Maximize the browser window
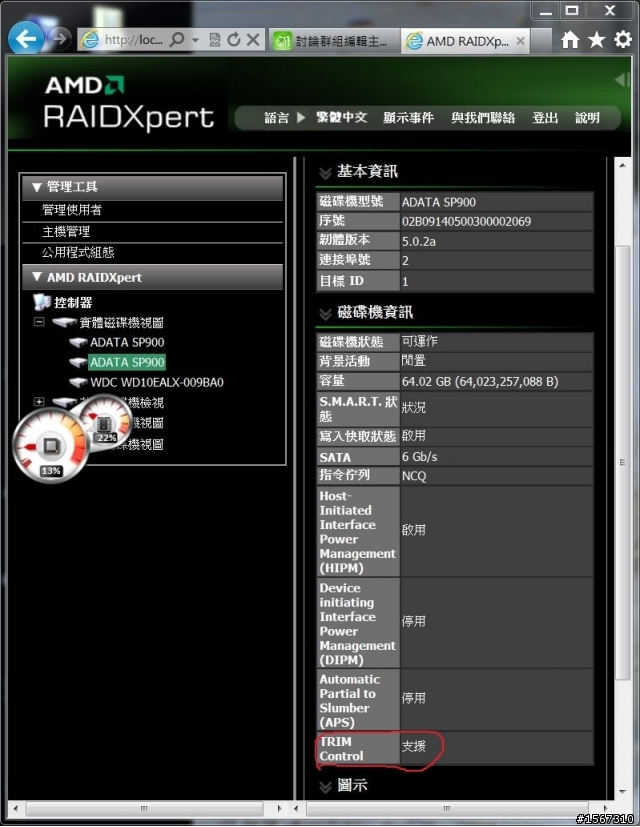This screenshot has height=827, width=640. click(572, 11)
